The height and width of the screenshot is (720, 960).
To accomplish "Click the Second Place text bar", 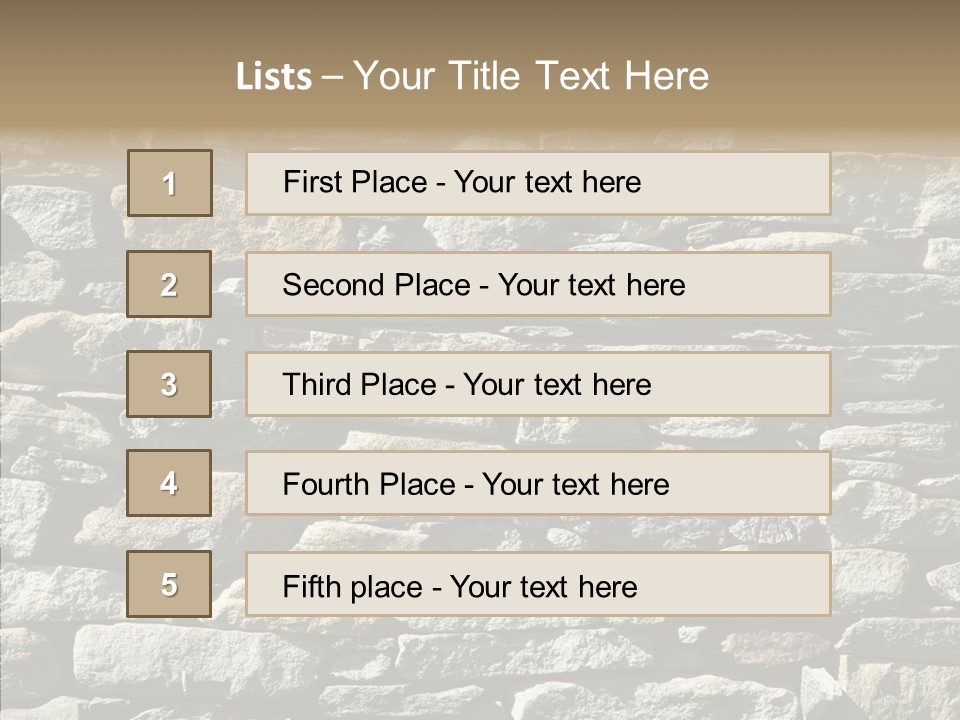I will 538,284.
